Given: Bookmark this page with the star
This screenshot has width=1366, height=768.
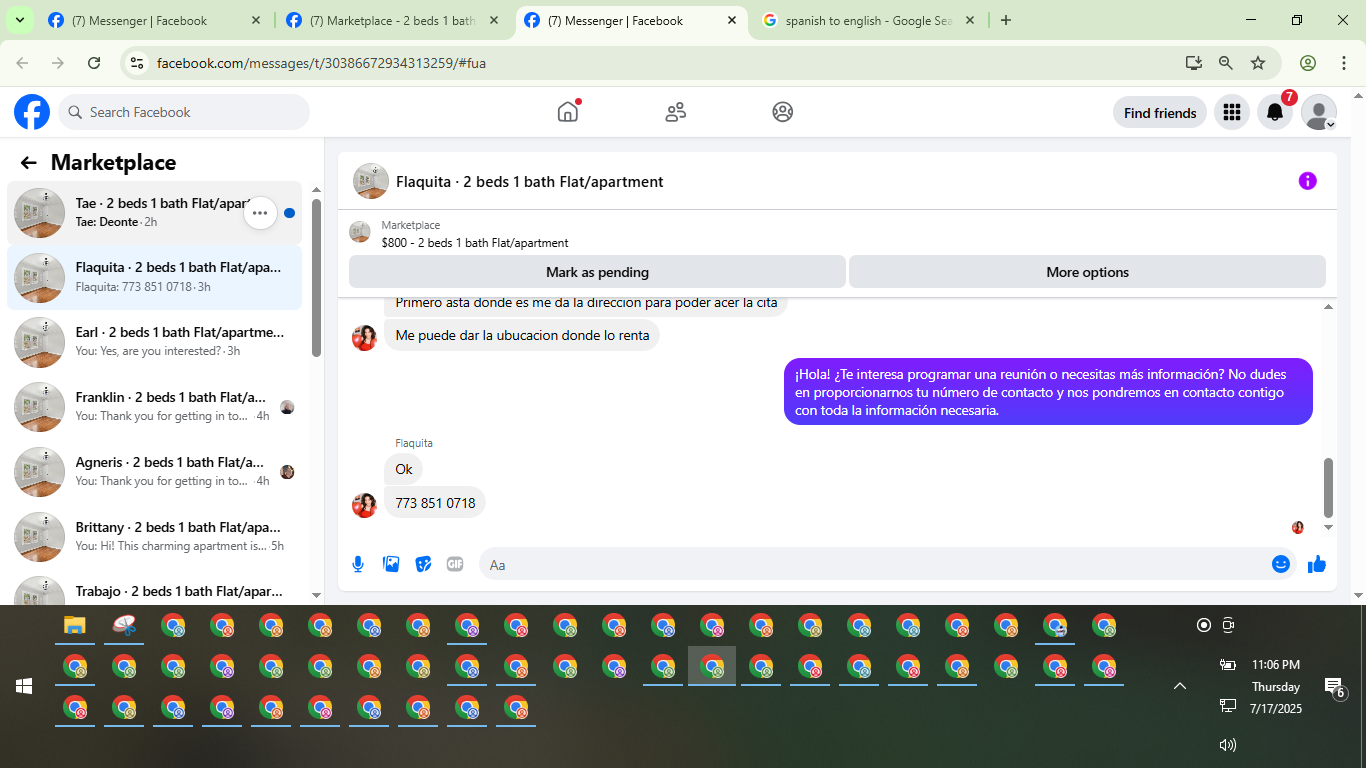Looking at the screenshot, I should 1258,63.
